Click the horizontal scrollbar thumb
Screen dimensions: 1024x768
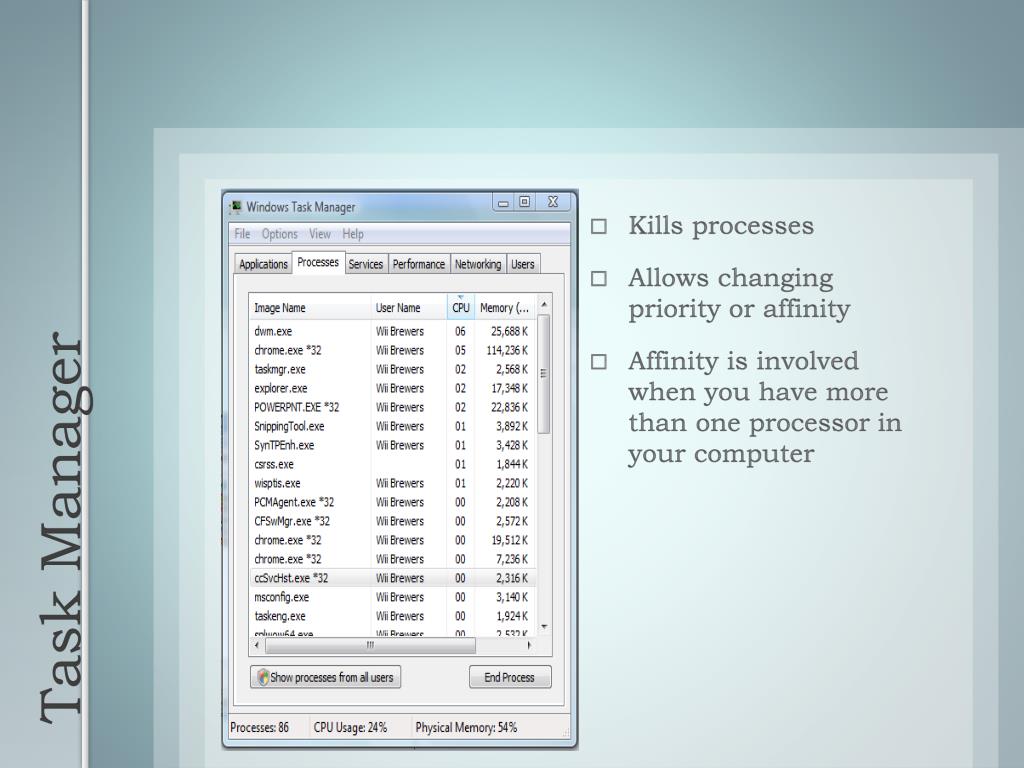[370, 645]
